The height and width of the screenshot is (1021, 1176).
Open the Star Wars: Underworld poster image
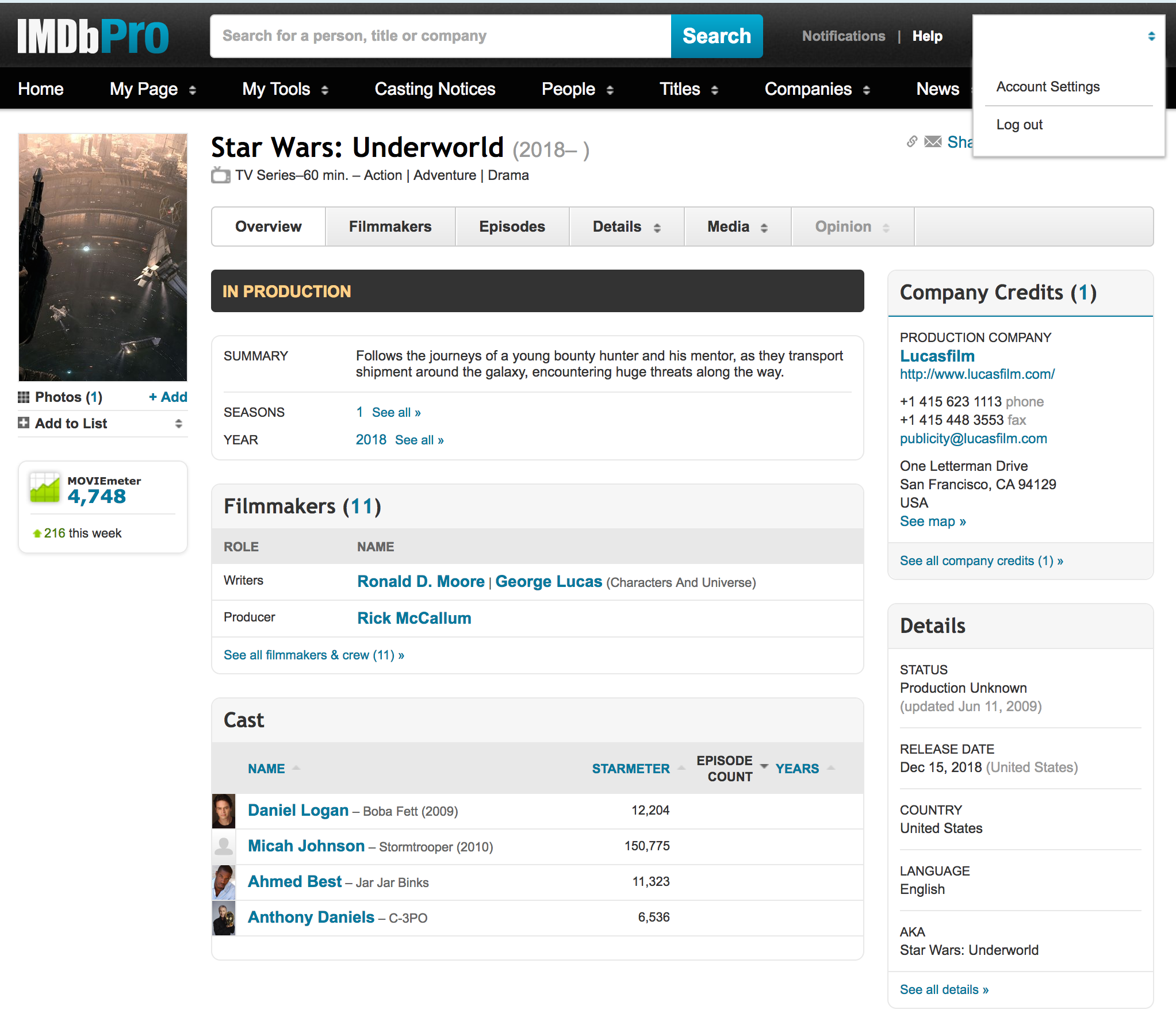click(x=103, y=257)
